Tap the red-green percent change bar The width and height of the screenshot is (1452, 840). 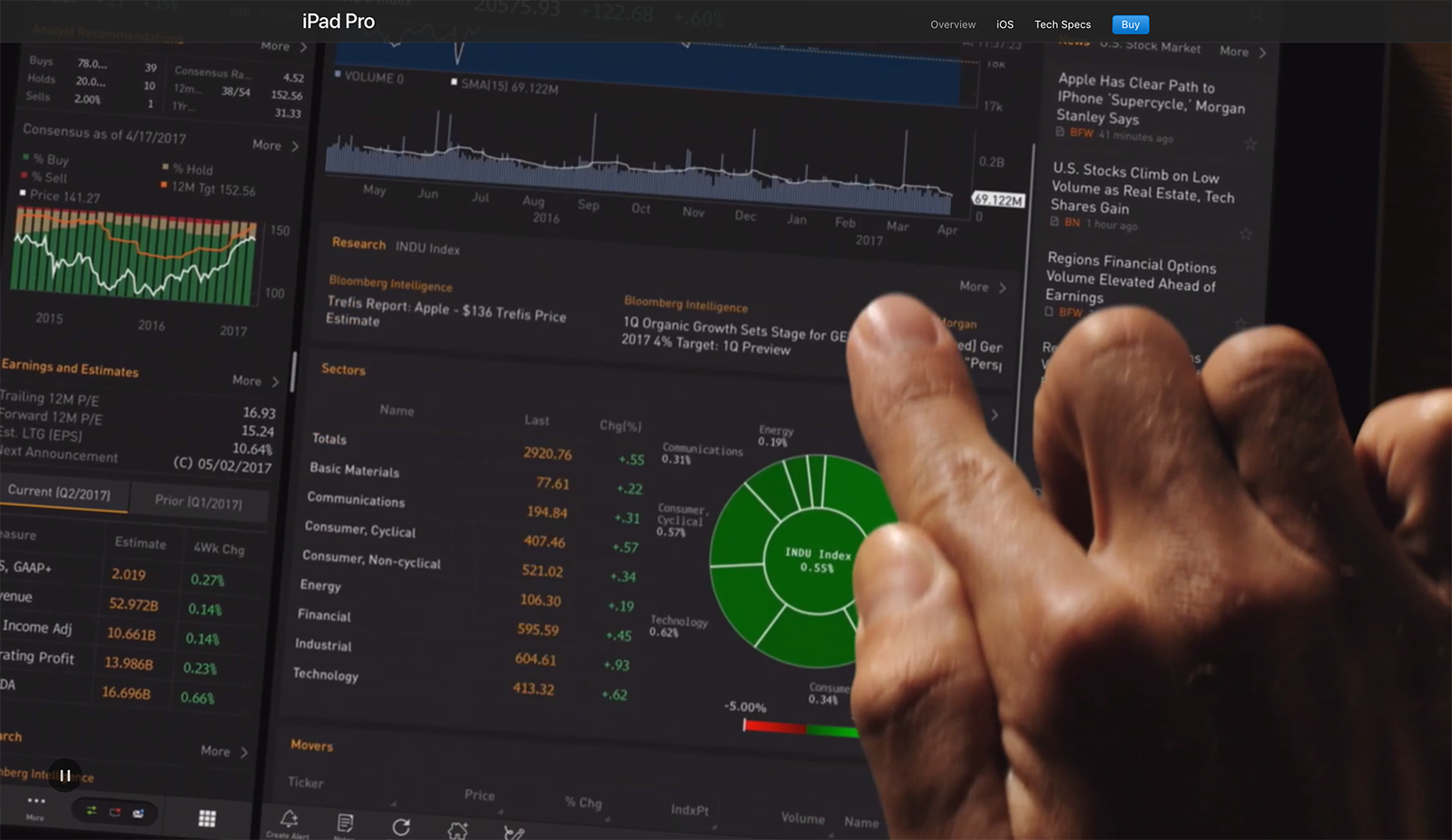point(801,728)
